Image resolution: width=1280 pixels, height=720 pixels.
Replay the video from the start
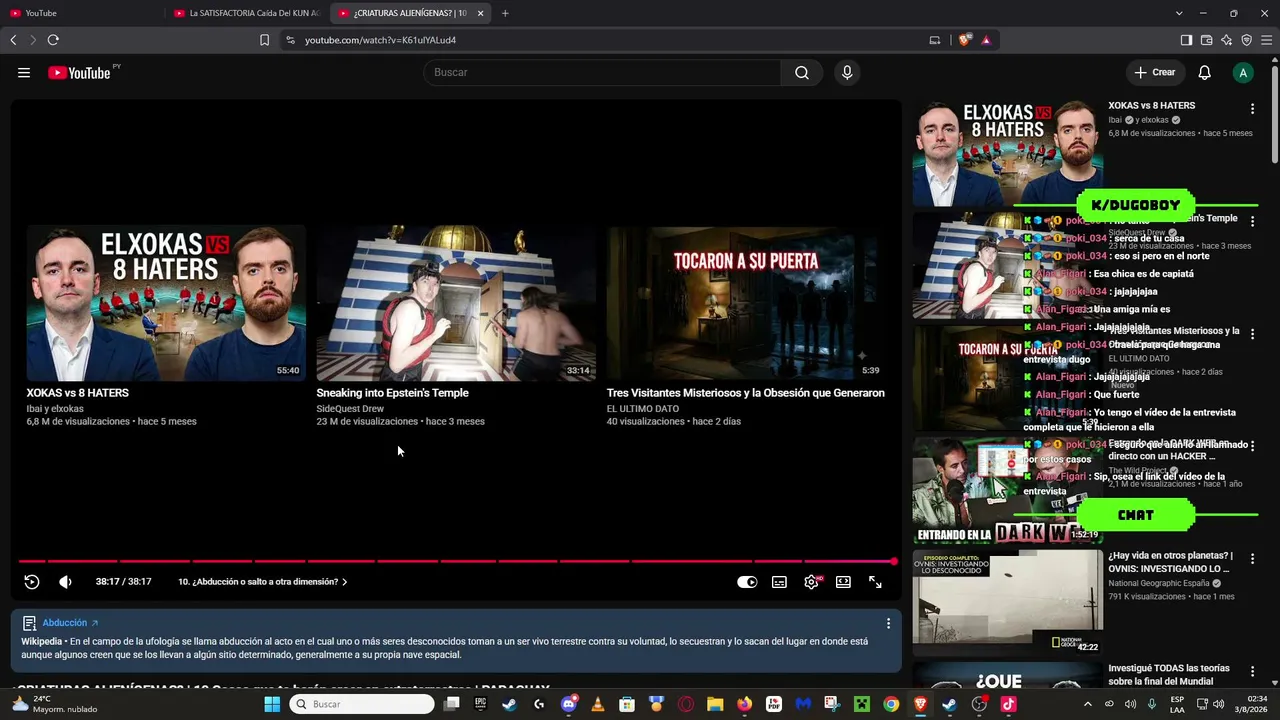coord(32,582)
